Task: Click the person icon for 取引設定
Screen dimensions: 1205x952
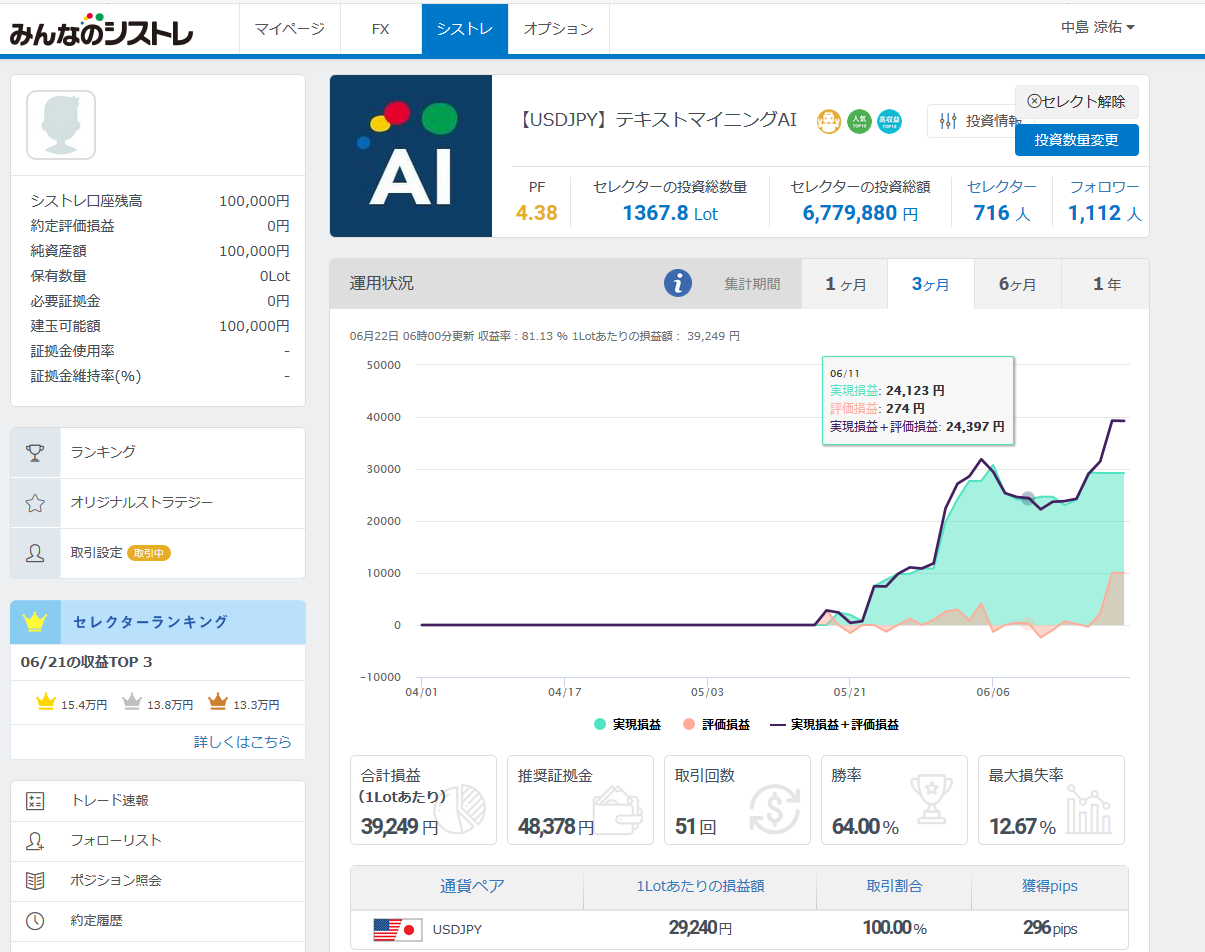Action: point(35,553)
